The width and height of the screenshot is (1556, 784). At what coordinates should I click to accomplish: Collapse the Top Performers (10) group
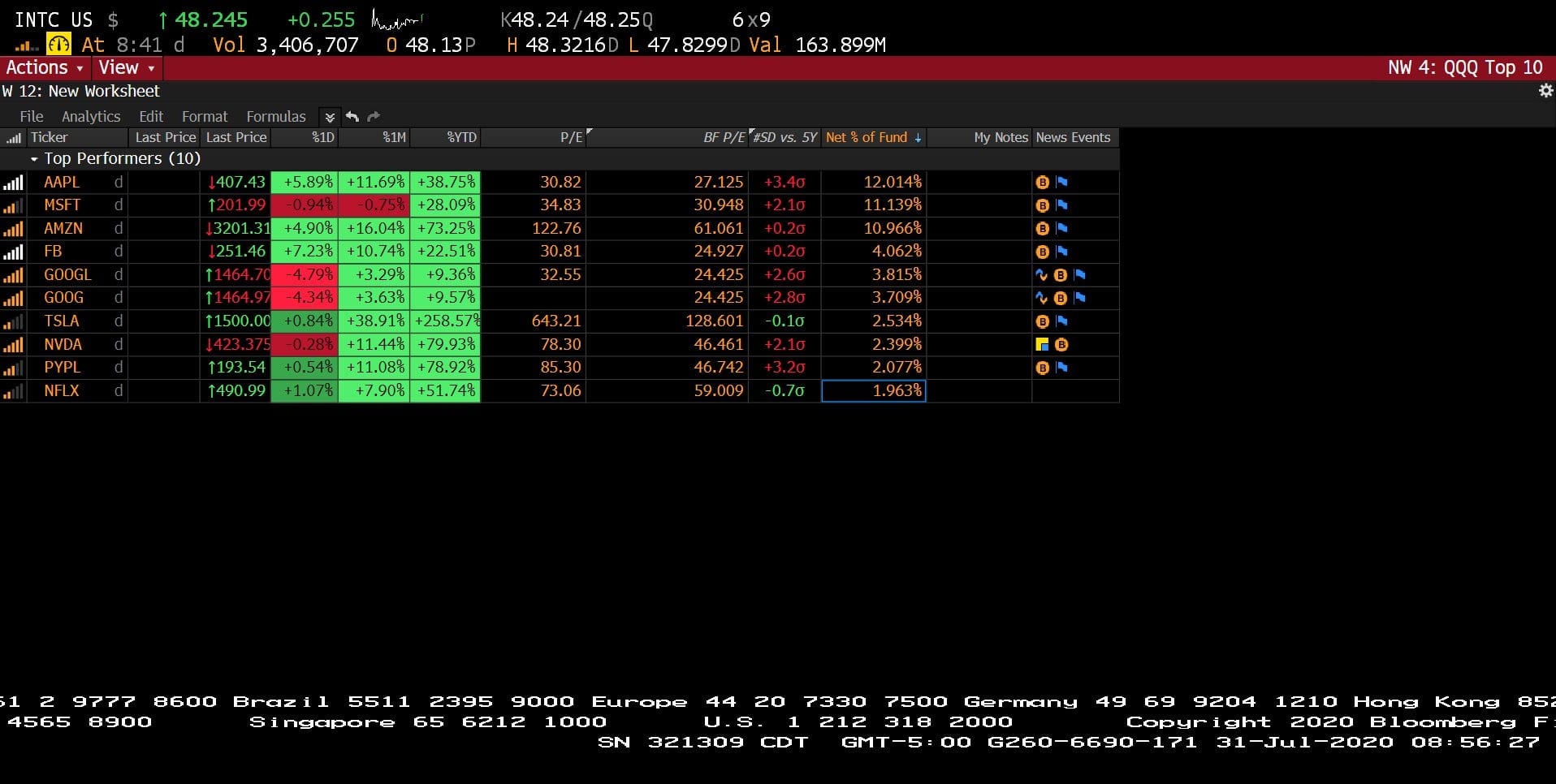[34, 159]
